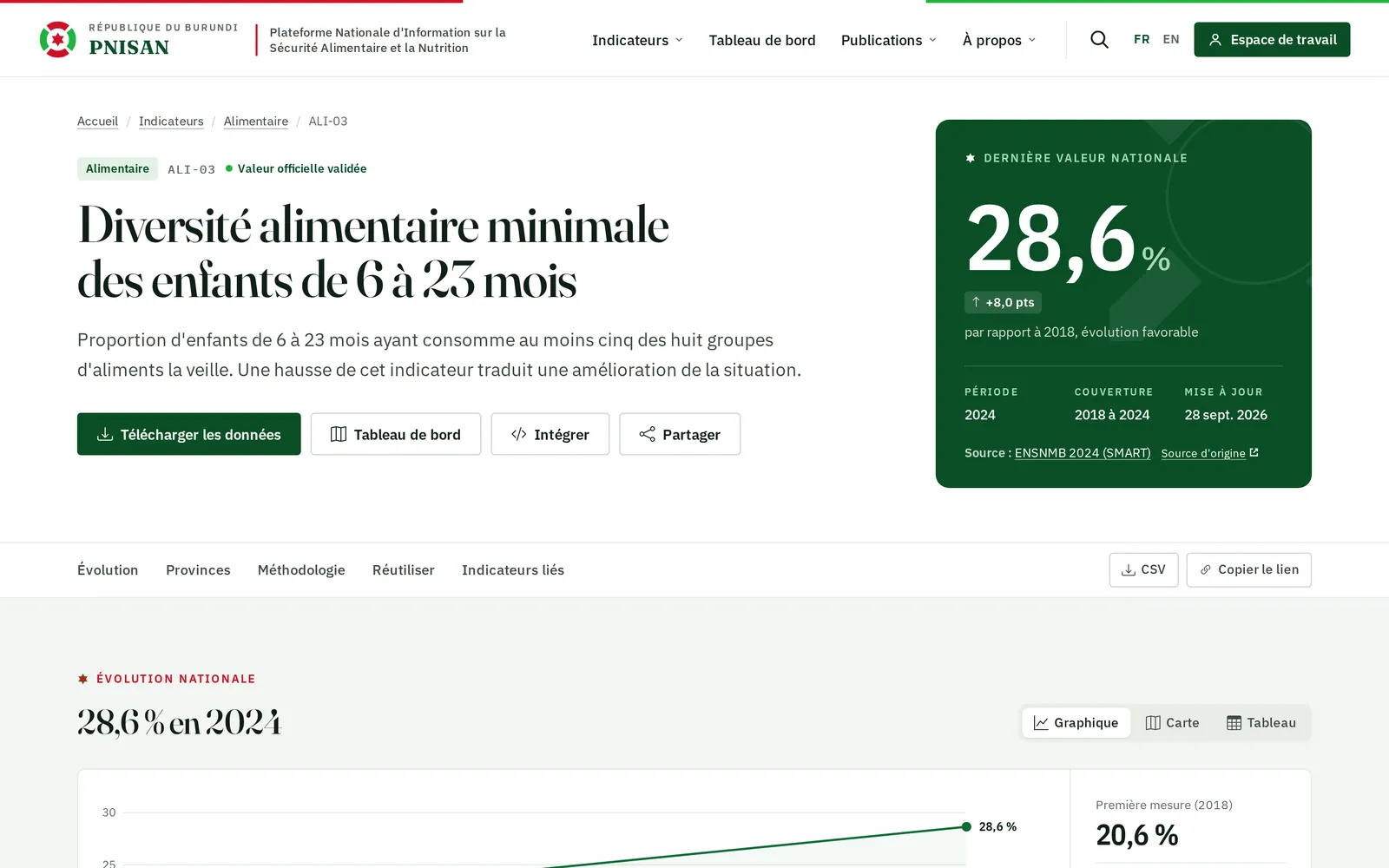1389x868 pixels.
Task: Click the Première mesure 20,6 % value
Action: coord(1137,835)
